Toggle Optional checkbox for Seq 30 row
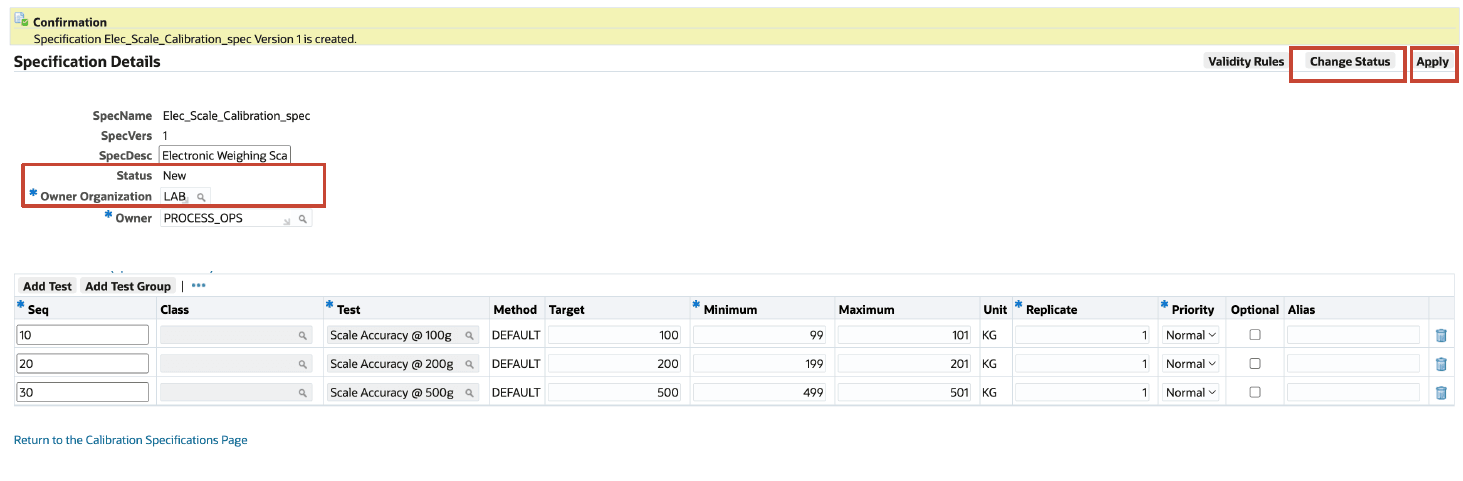The height and width of the screenshot is (481, 1463). pyautogui.click(x=1255, y=393)
